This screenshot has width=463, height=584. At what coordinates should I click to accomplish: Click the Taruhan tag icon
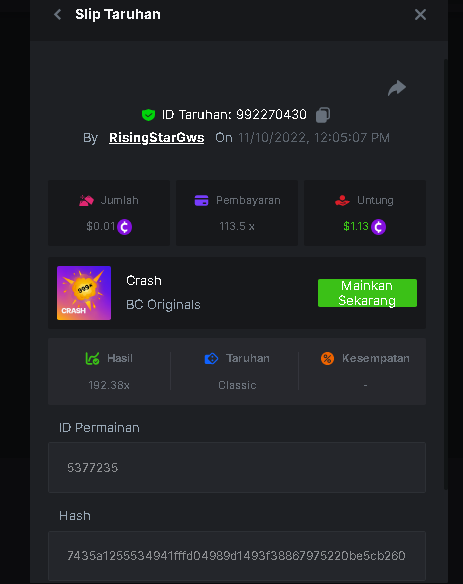click(211, 359)
